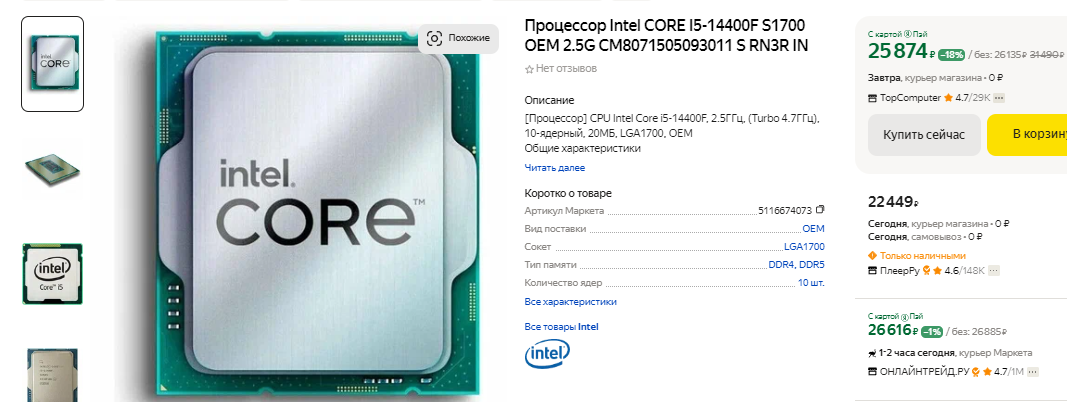Open the three-dots info beside ОНЛАЙНТРЕЙД.РУ rating
1067x402 pixels.
tap(1033, 372)
